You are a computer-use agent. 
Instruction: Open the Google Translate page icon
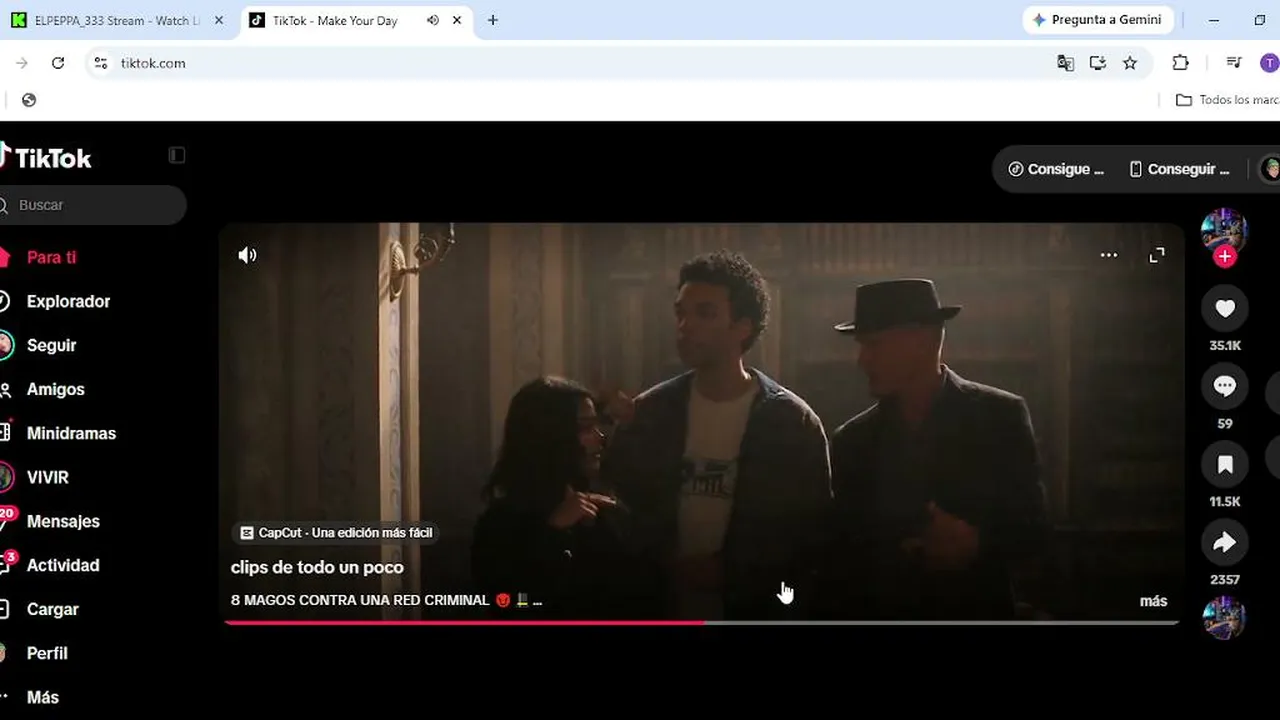point(1065,63)
